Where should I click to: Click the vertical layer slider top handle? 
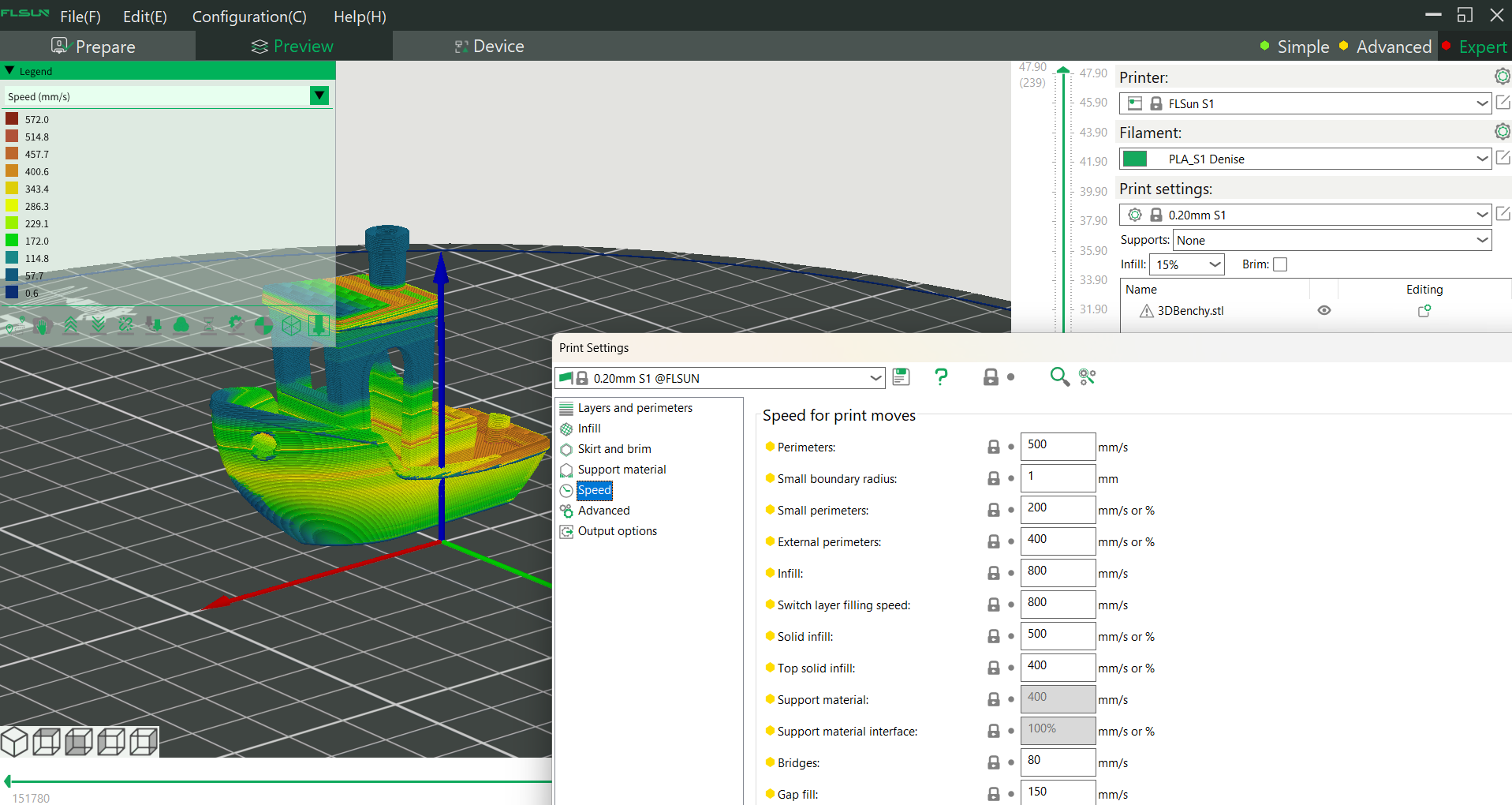pyautogui.click(x=1063, y=70)
